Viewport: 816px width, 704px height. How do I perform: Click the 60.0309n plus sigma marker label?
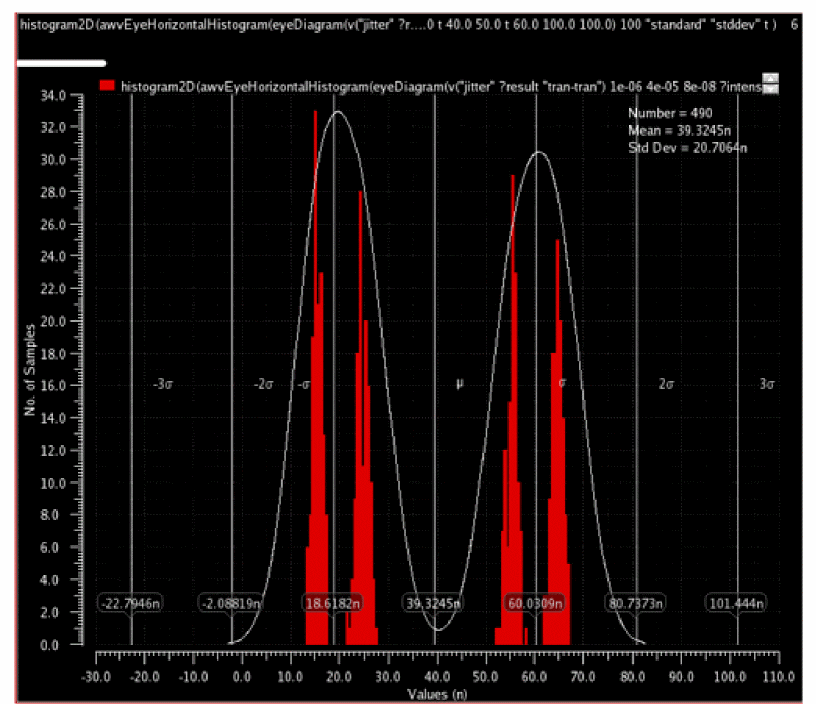coord(535,604)
